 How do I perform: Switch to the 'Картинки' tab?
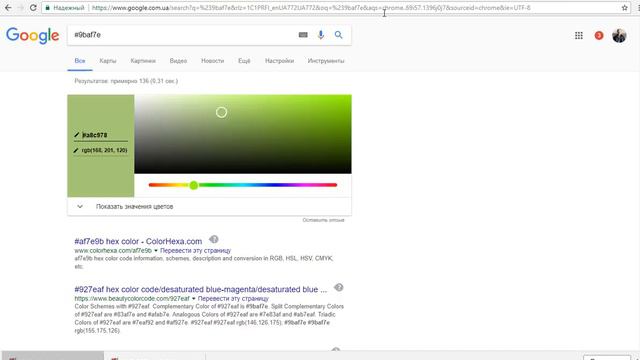pyautogui.click(x=143, y=61)
